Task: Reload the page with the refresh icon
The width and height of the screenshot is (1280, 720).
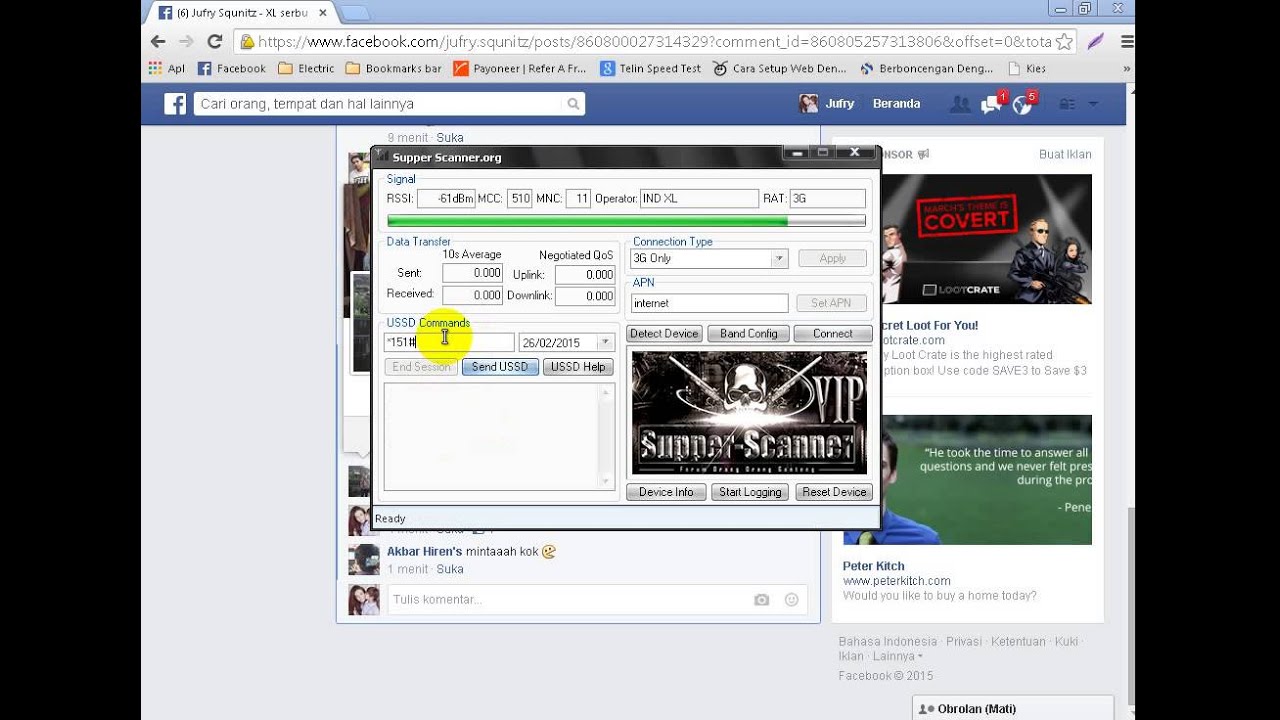Action: (x=214, y=41)
